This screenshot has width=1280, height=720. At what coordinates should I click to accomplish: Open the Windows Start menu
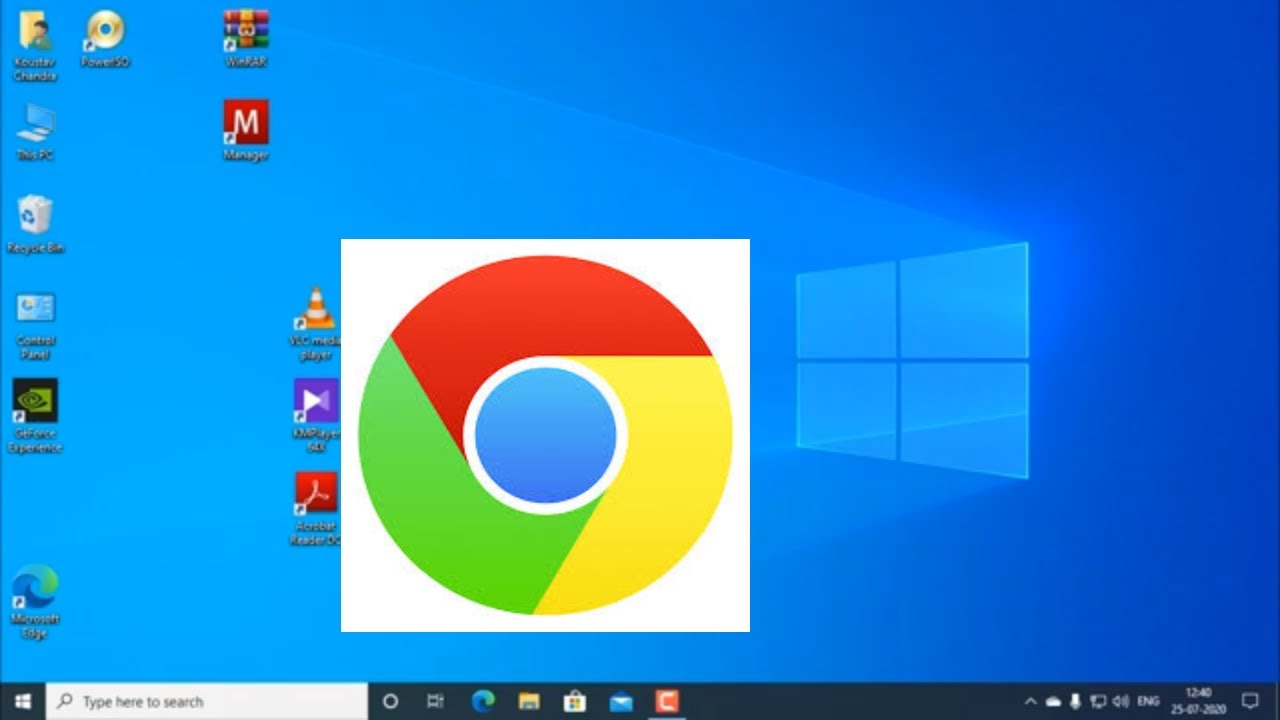click(22, 701)
